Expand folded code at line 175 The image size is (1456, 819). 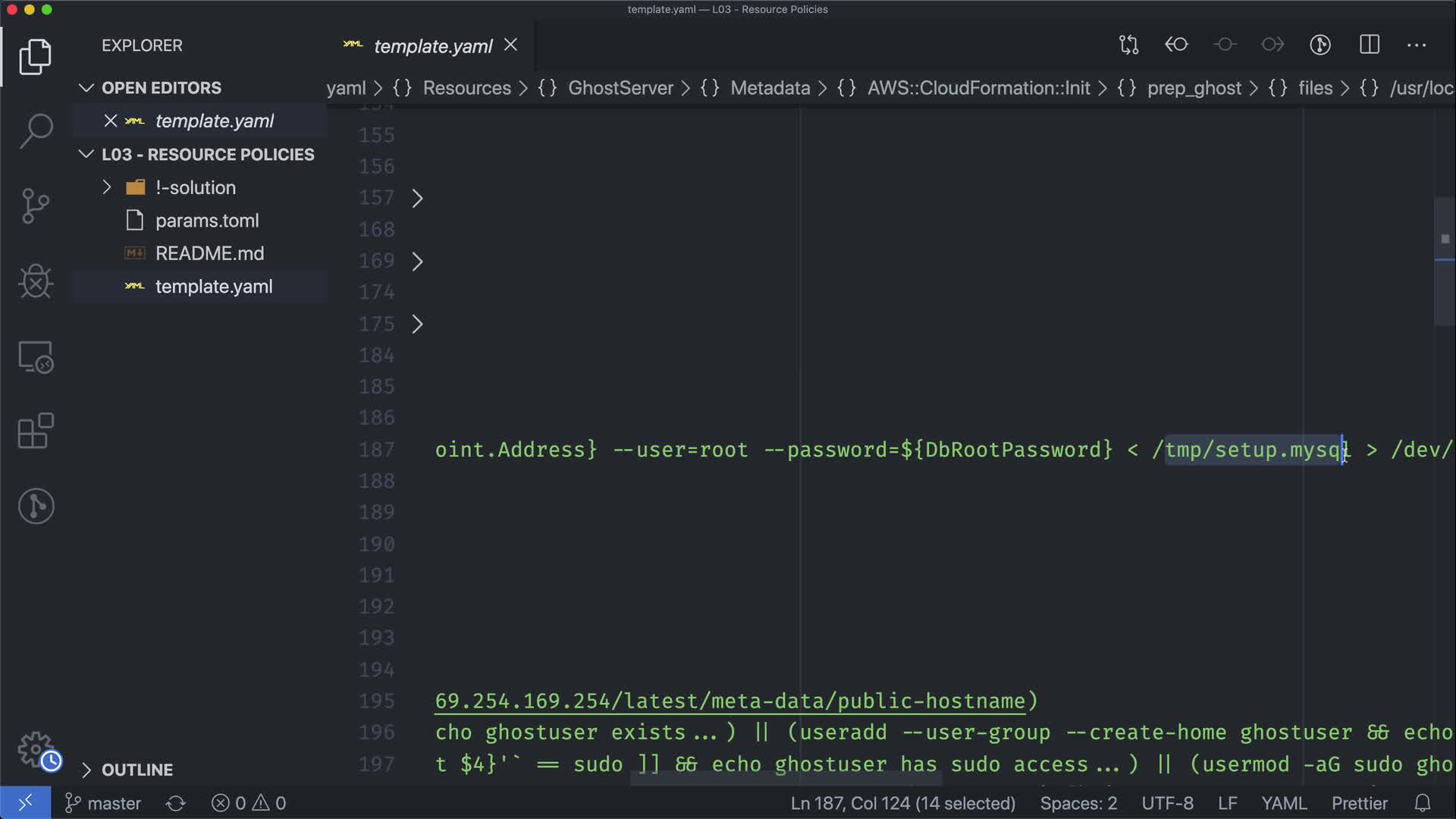pos(417,325)
